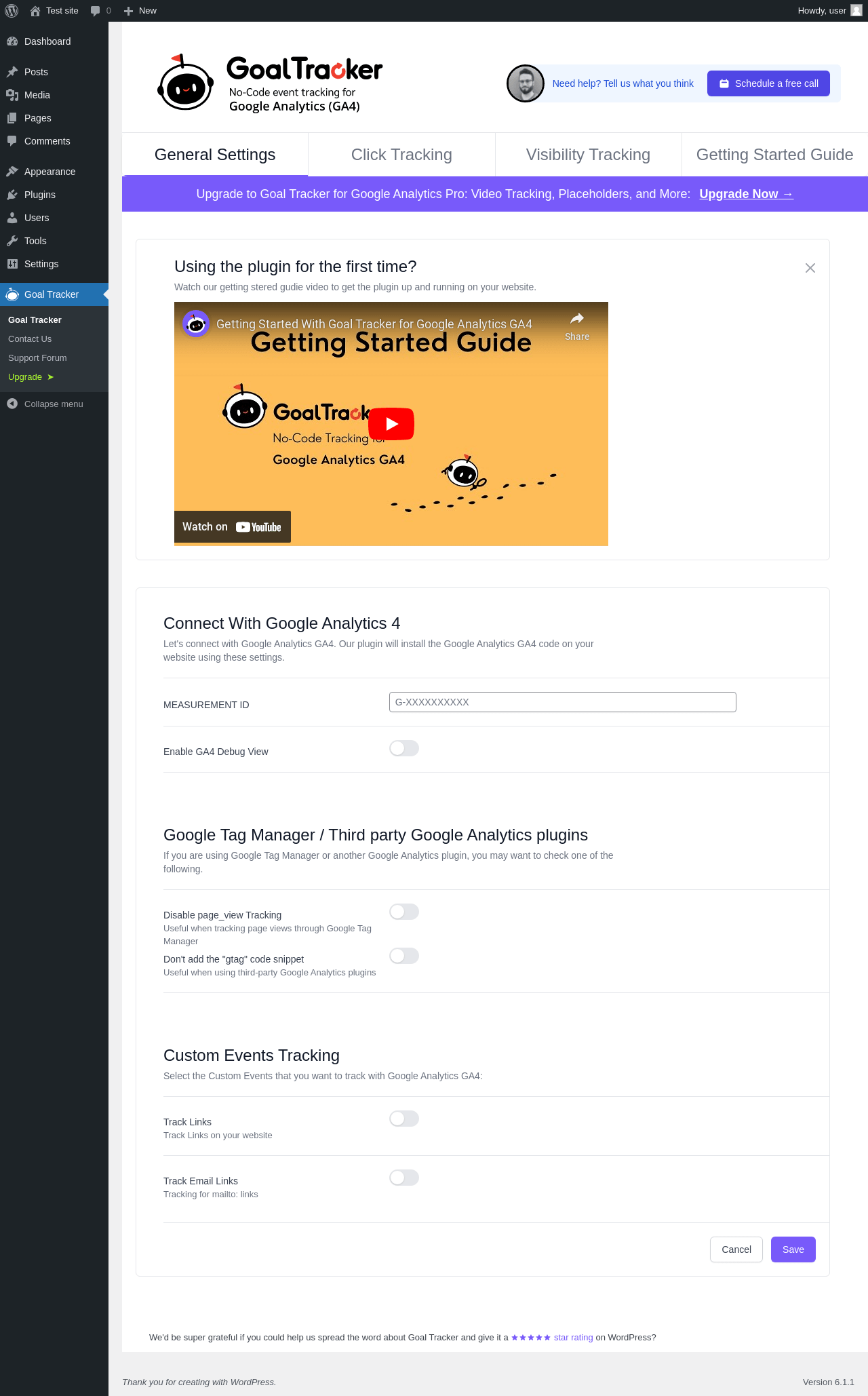Image resolution: width=868 pixels, height=1396 pixels.
Task: Open Support Forum submenu item
Action: coord(37,358)
